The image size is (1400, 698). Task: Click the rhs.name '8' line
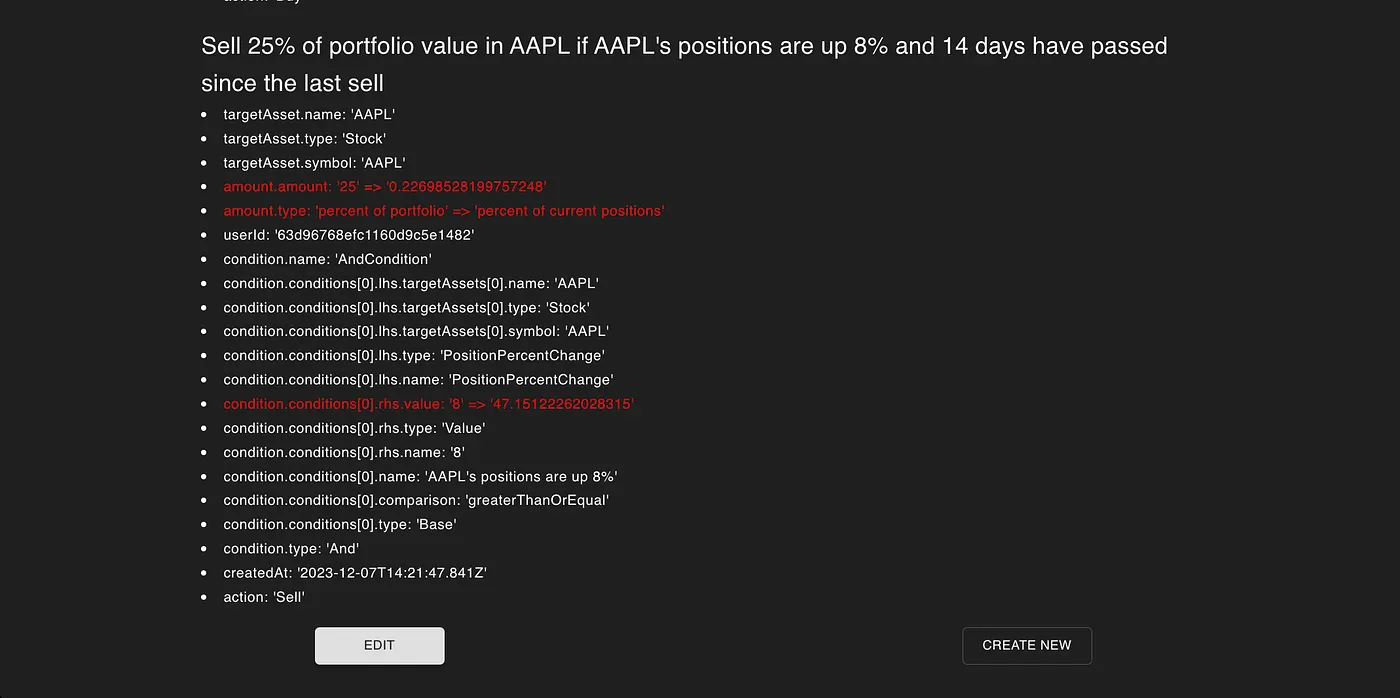pos(344,452)
